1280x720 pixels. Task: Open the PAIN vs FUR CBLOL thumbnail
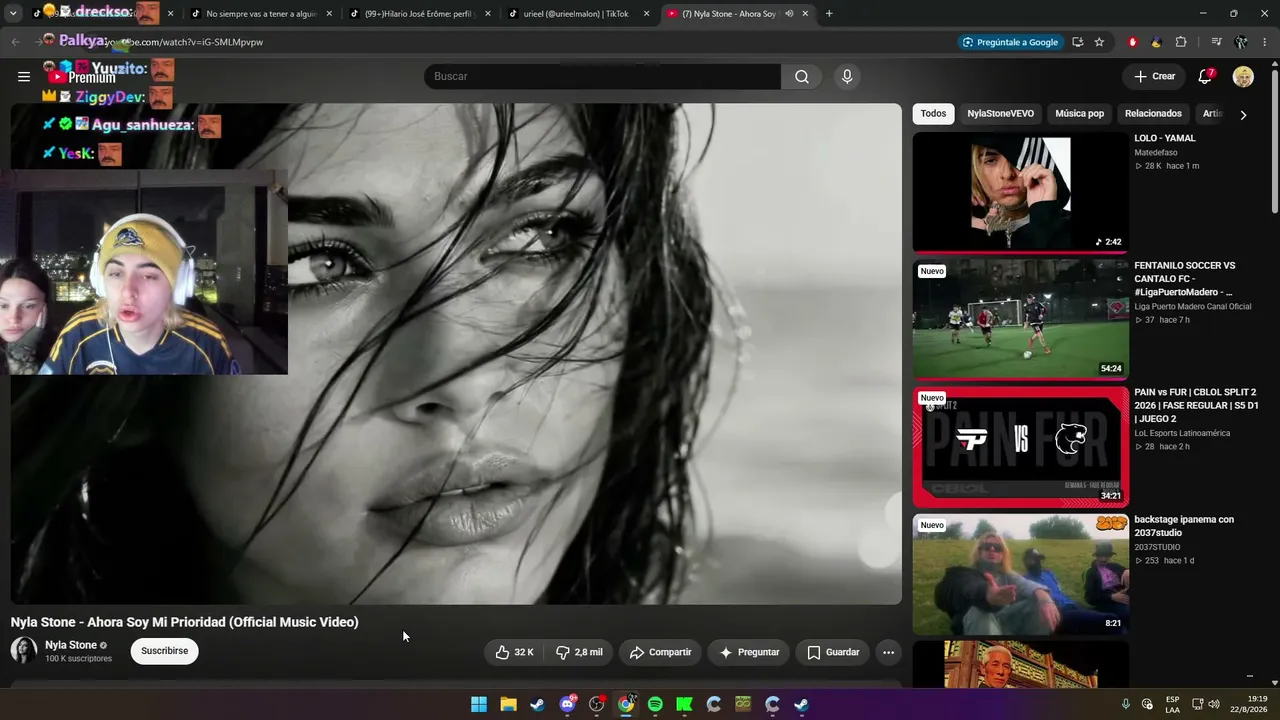tap(1020, 446)
